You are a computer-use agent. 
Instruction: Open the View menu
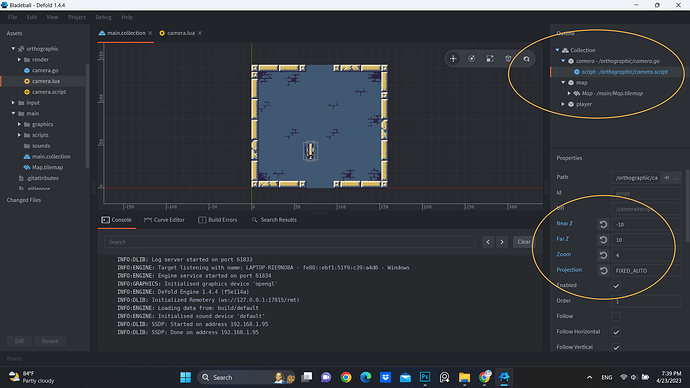click(52, 17)
